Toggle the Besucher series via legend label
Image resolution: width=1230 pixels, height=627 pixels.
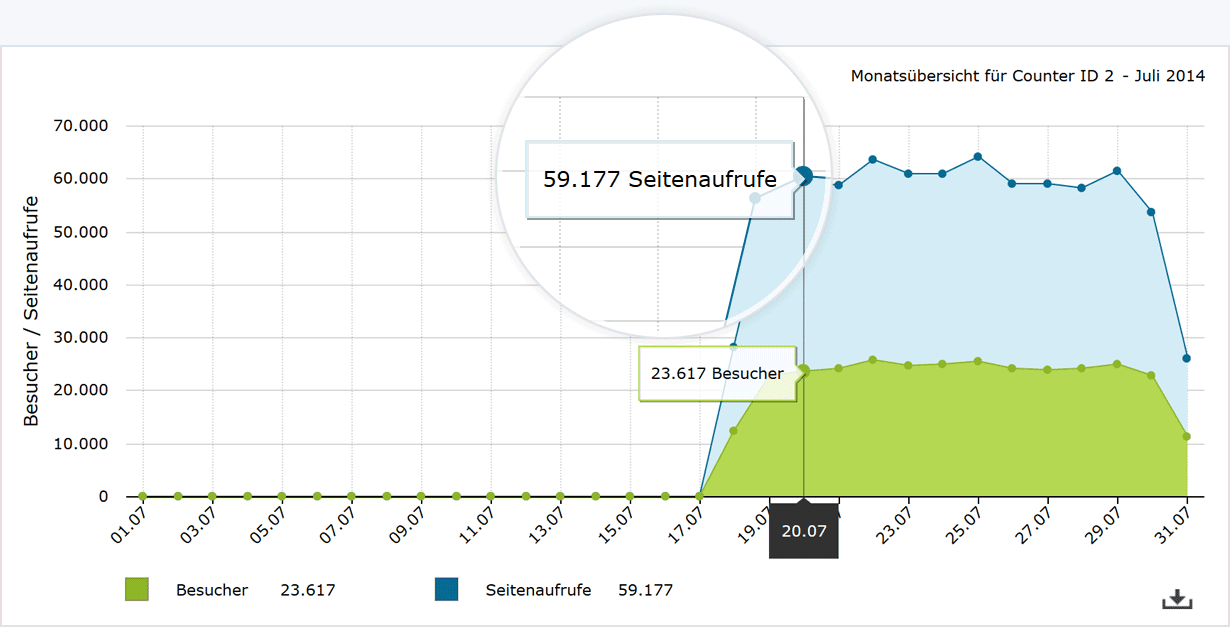pyautogui.click(x=211, y=590)
